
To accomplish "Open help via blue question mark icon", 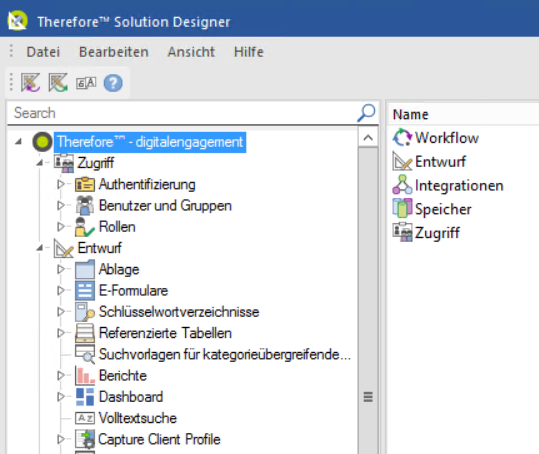I will click(x=113, y=83).
